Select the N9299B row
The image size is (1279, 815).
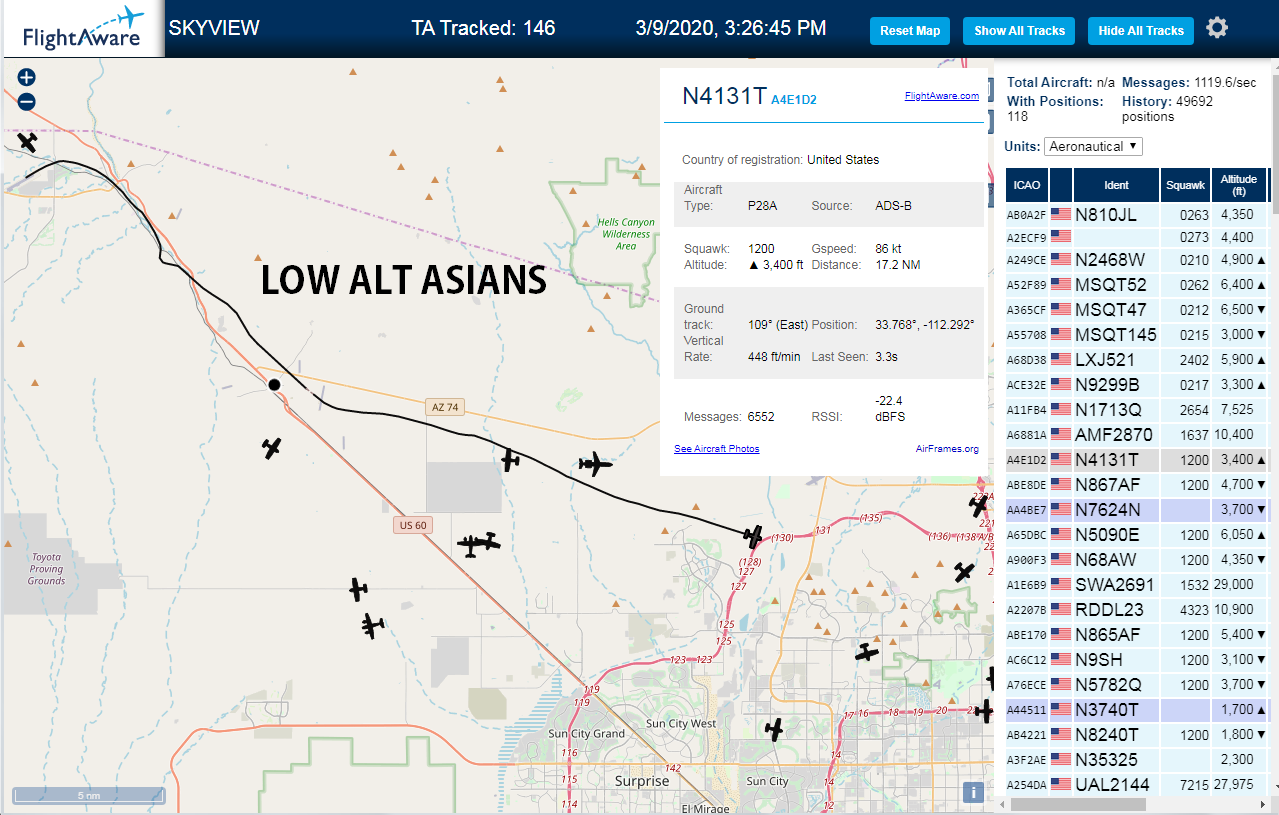click(x=1137, y=384)
